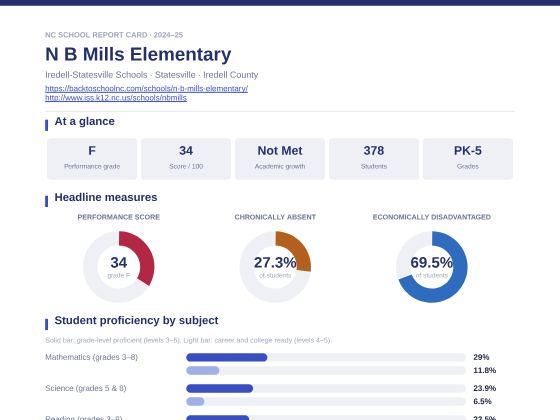Open the iss.k12.nc.us school website link
The height and width of the screenshot is (420, 560).
pos(116,98)
